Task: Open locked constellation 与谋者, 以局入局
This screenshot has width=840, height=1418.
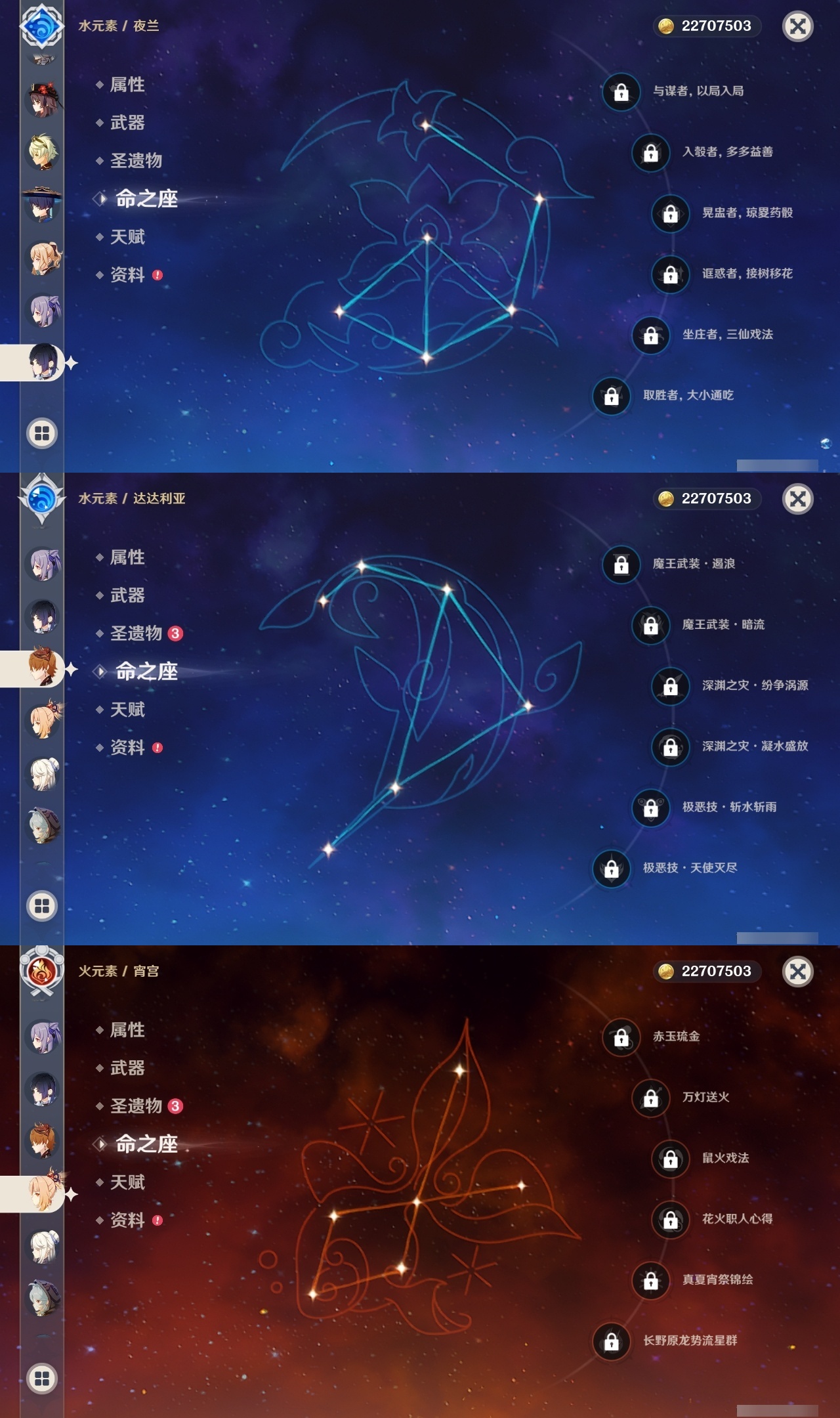Action: pos(673,91)
